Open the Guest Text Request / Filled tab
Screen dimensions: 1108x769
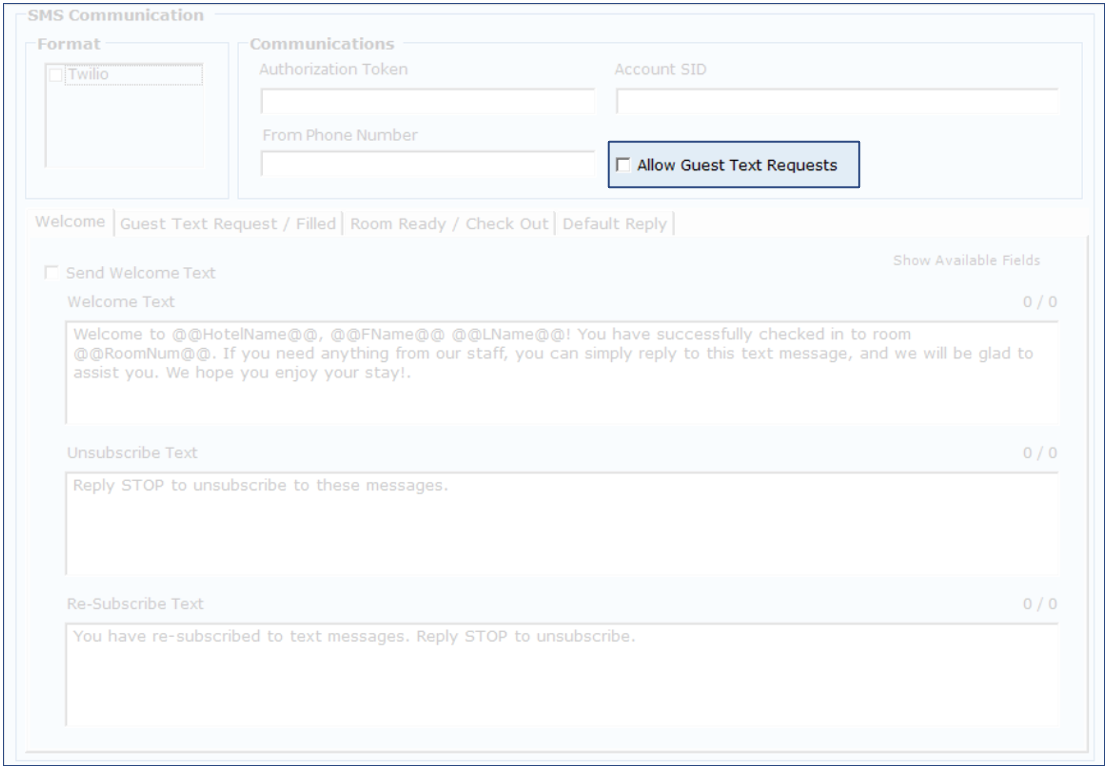(x=228, y=224)
